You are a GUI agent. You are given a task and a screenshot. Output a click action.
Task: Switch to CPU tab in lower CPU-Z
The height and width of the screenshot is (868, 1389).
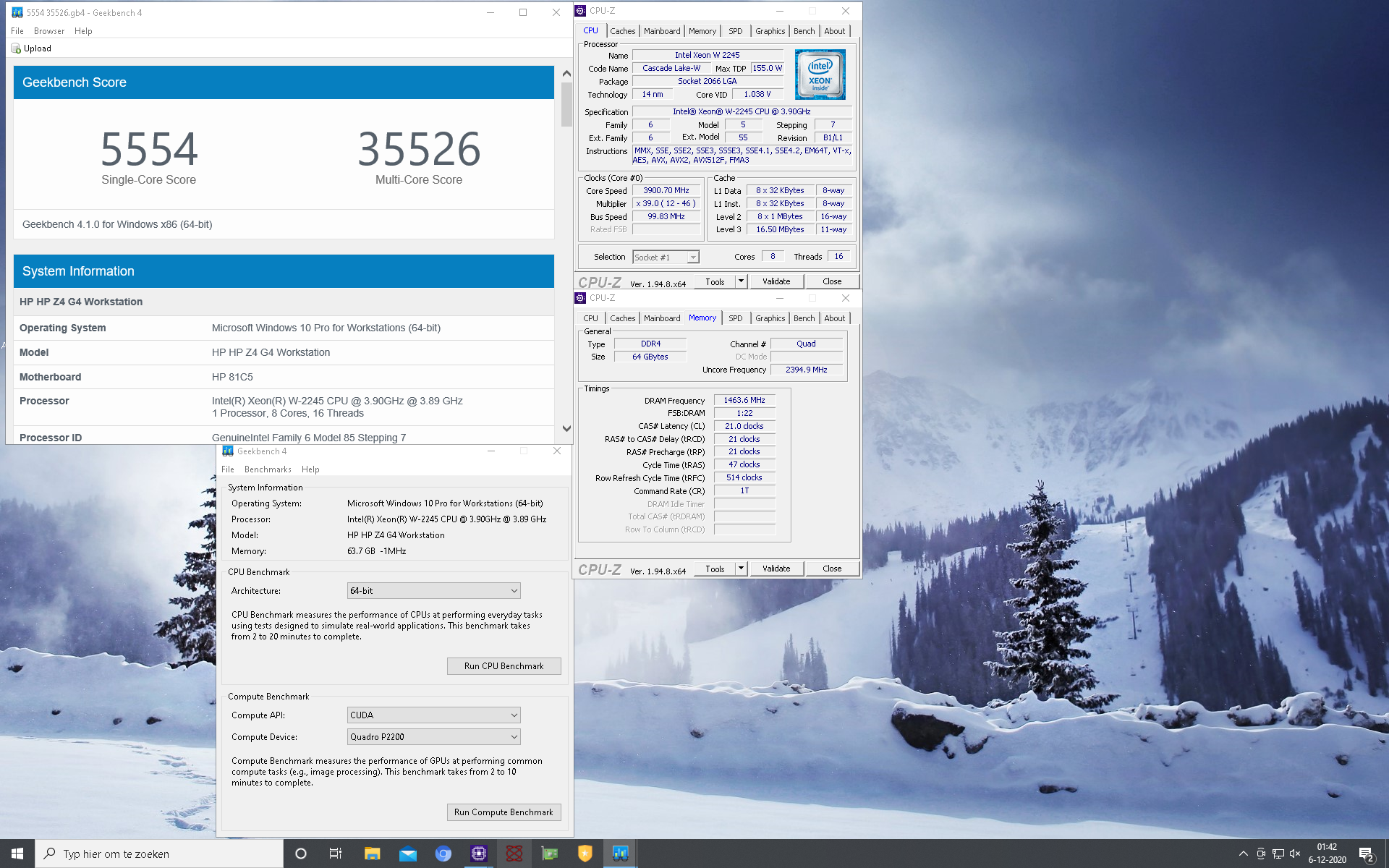click(591, 318)
